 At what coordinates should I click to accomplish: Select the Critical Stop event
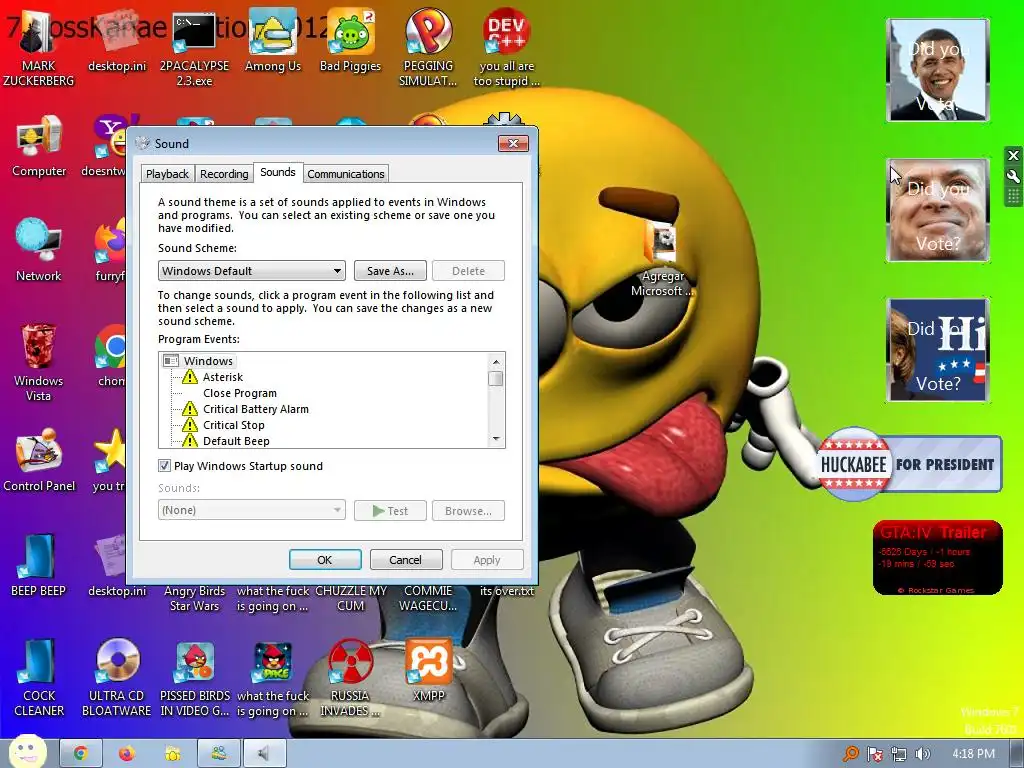tap(234, 425)
